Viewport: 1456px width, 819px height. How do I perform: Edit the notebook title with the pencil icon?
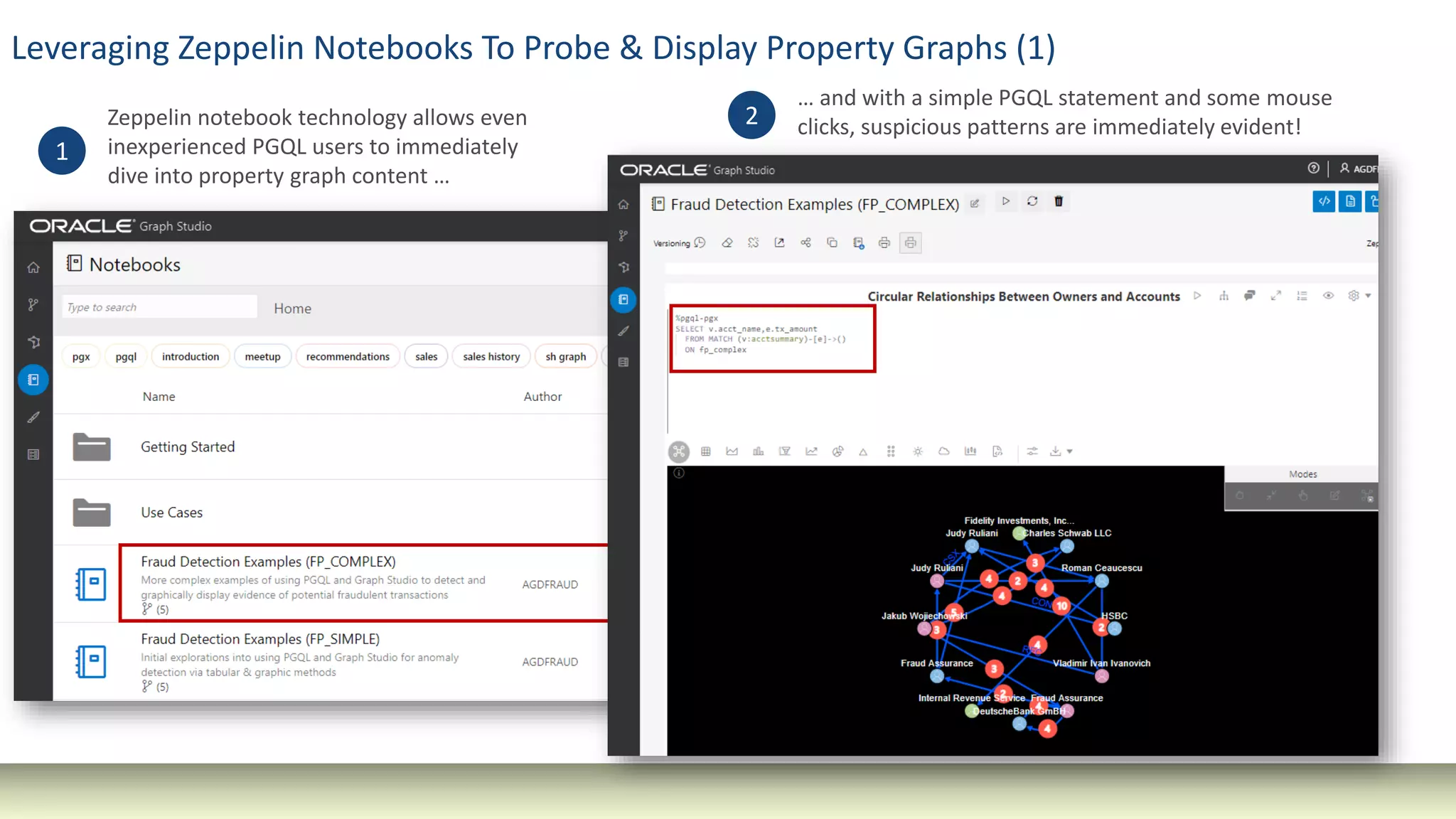975,203
